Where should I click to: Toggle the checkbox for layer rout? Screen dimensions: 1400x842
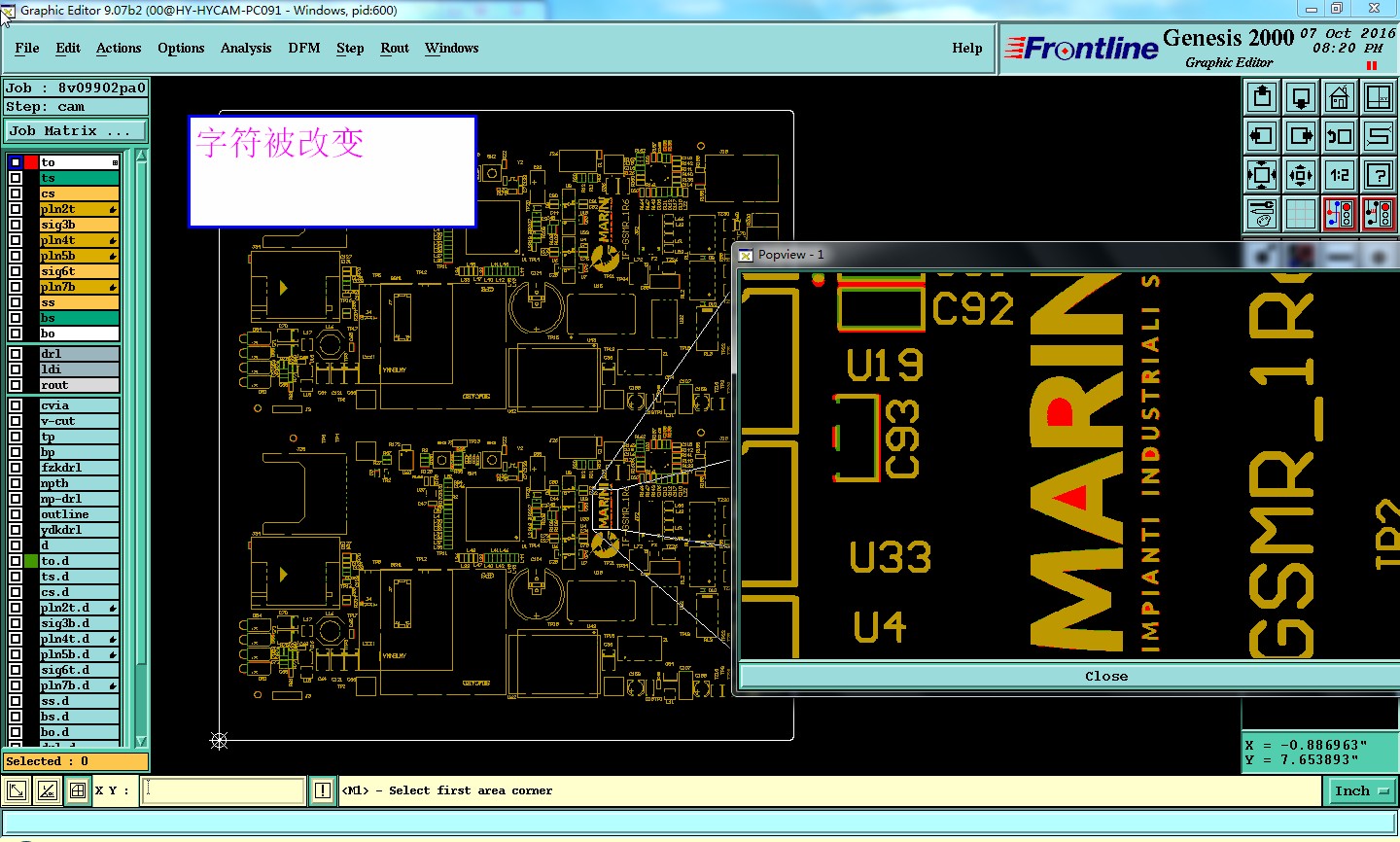[x=16, y=385]
